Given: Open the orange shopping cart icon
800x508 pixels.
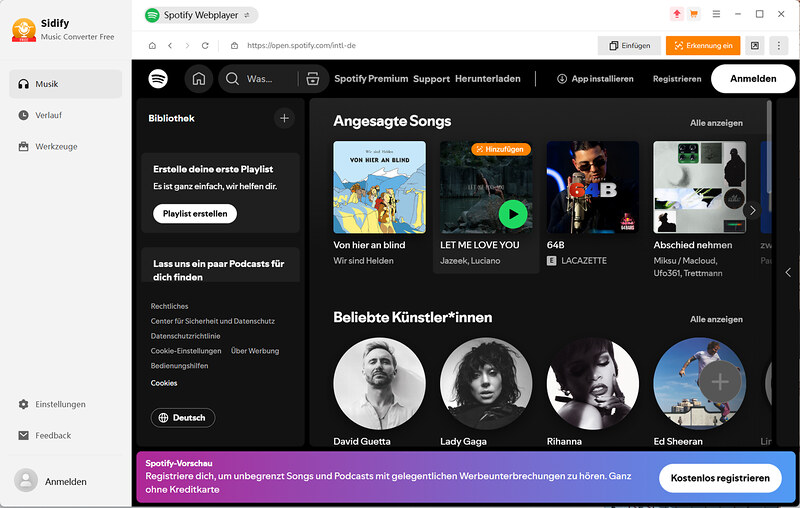Looking at the screenshot, I should tap(693, 14).
